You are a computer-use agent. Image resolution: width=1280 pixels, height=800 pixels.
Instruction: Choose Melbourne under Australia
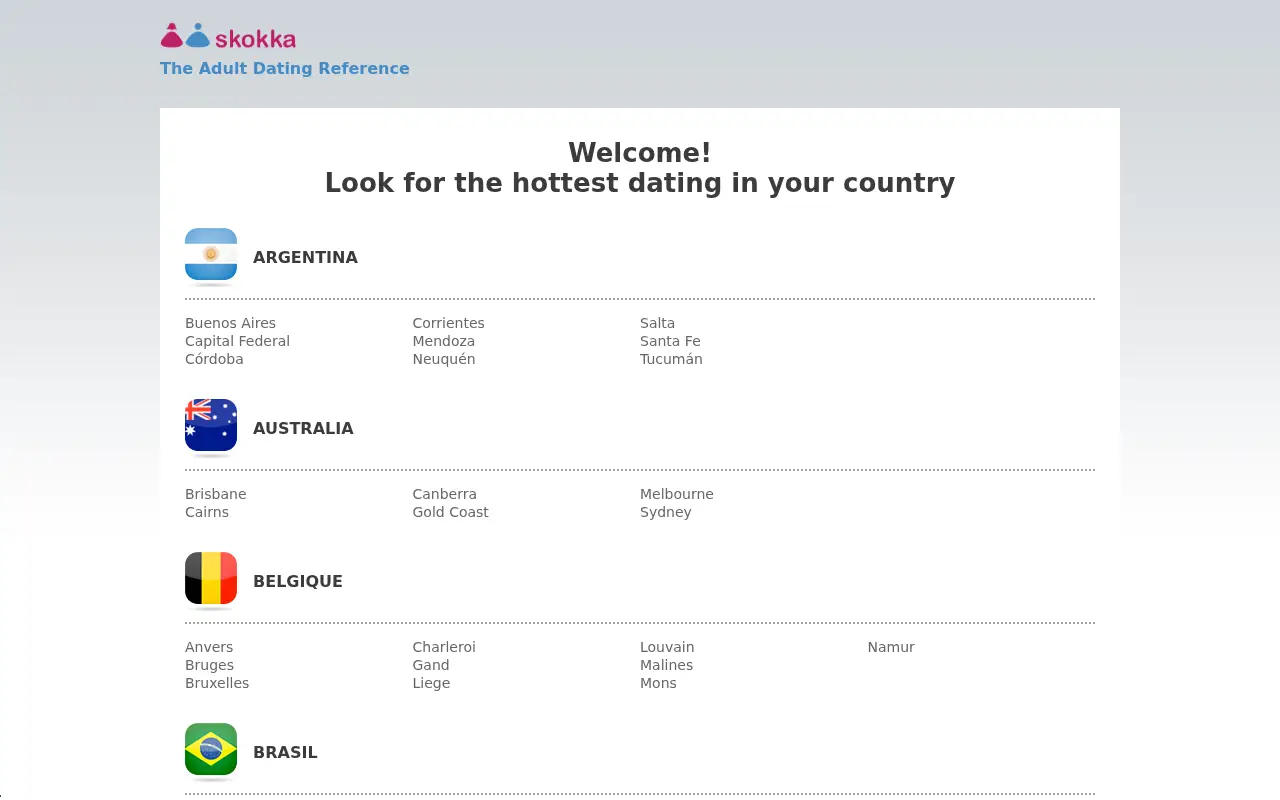pyautogui.click(x=677, y=494)
